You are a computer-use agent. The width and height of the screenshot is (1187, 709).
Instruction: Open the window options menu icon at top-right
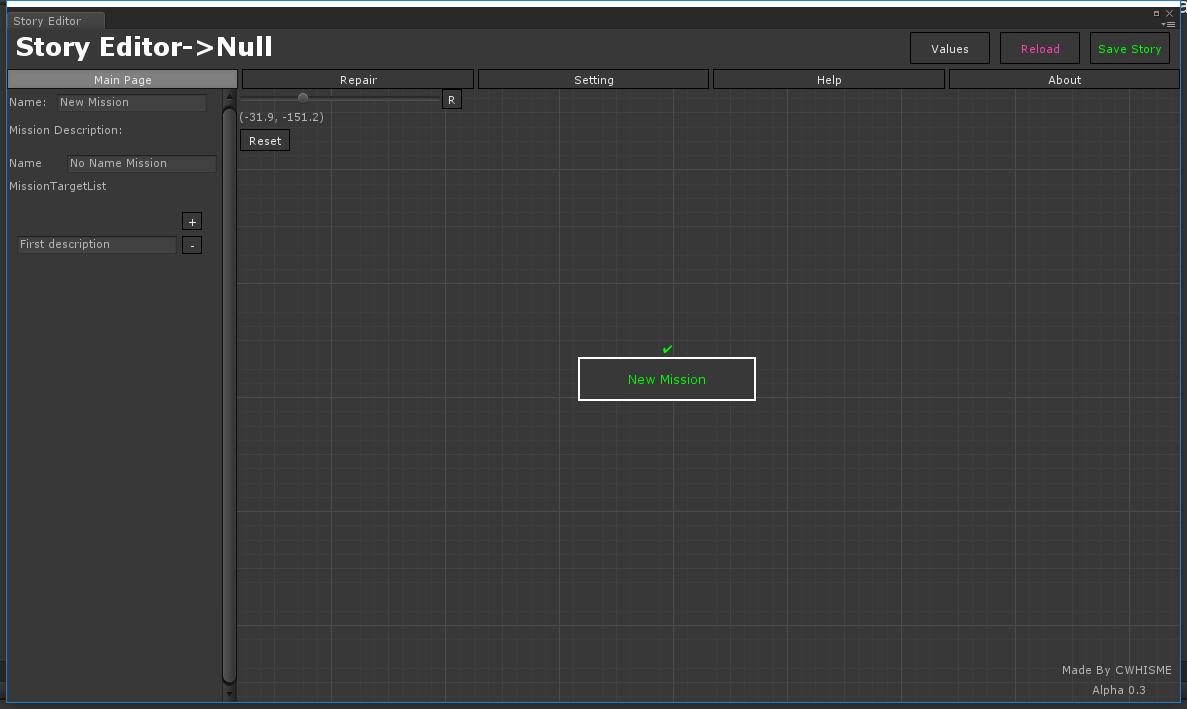tap(1168, 24)
